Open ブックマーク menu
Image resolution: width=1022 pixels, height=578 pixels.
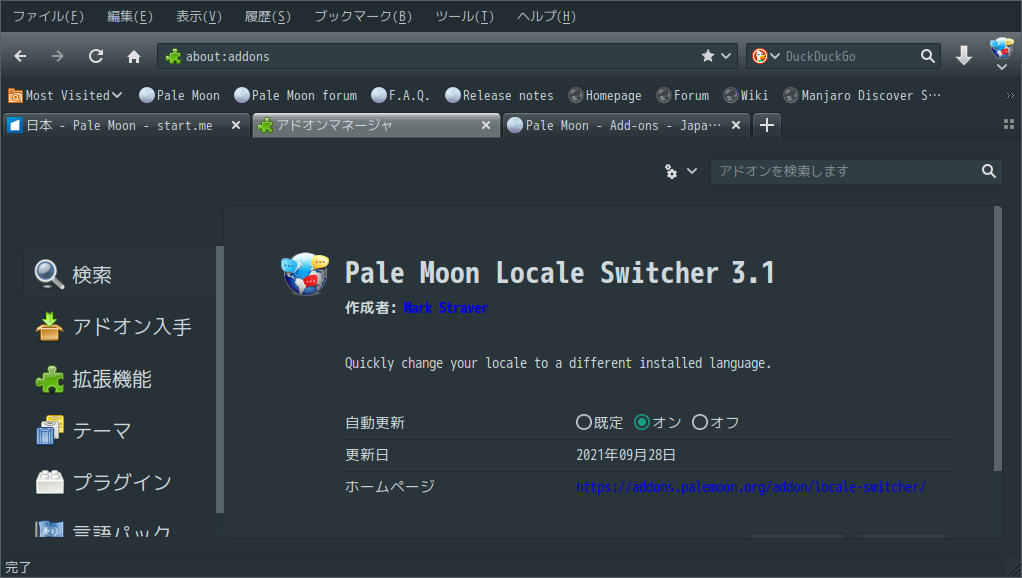pyautogui.click(x=363, y=16)
